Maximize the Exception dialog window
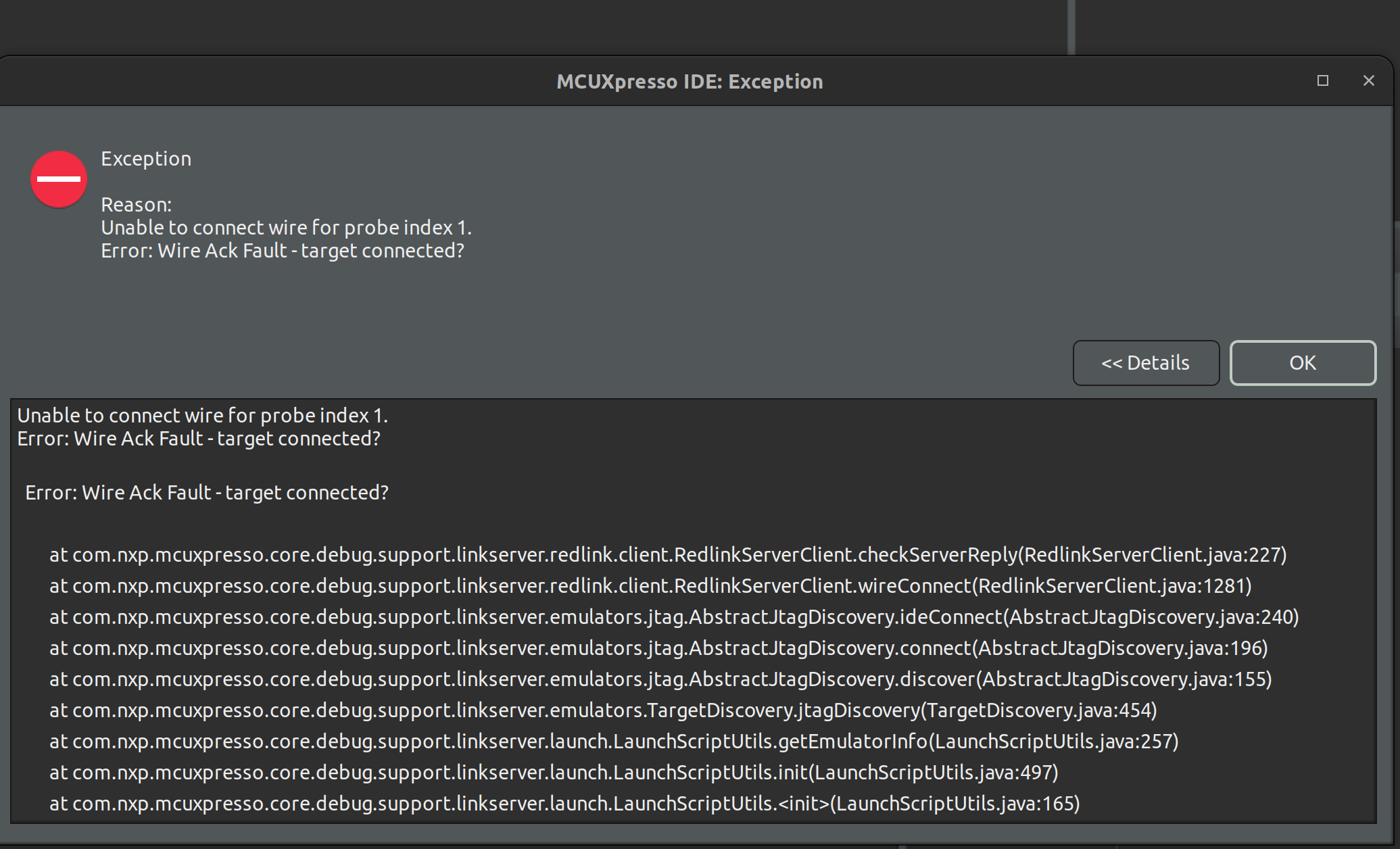This screenshot has height=849, width=1400. [1323, 81]
